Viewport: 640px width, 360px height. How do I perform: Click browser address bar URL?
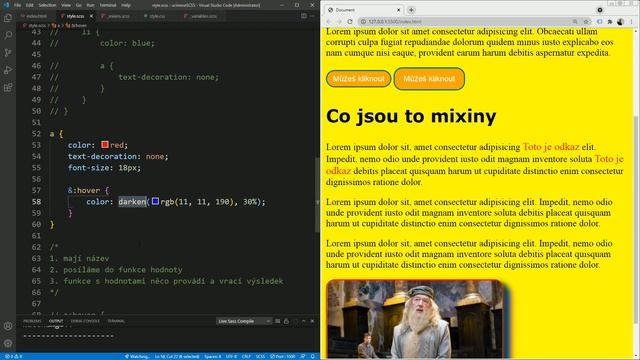(394, 22)
